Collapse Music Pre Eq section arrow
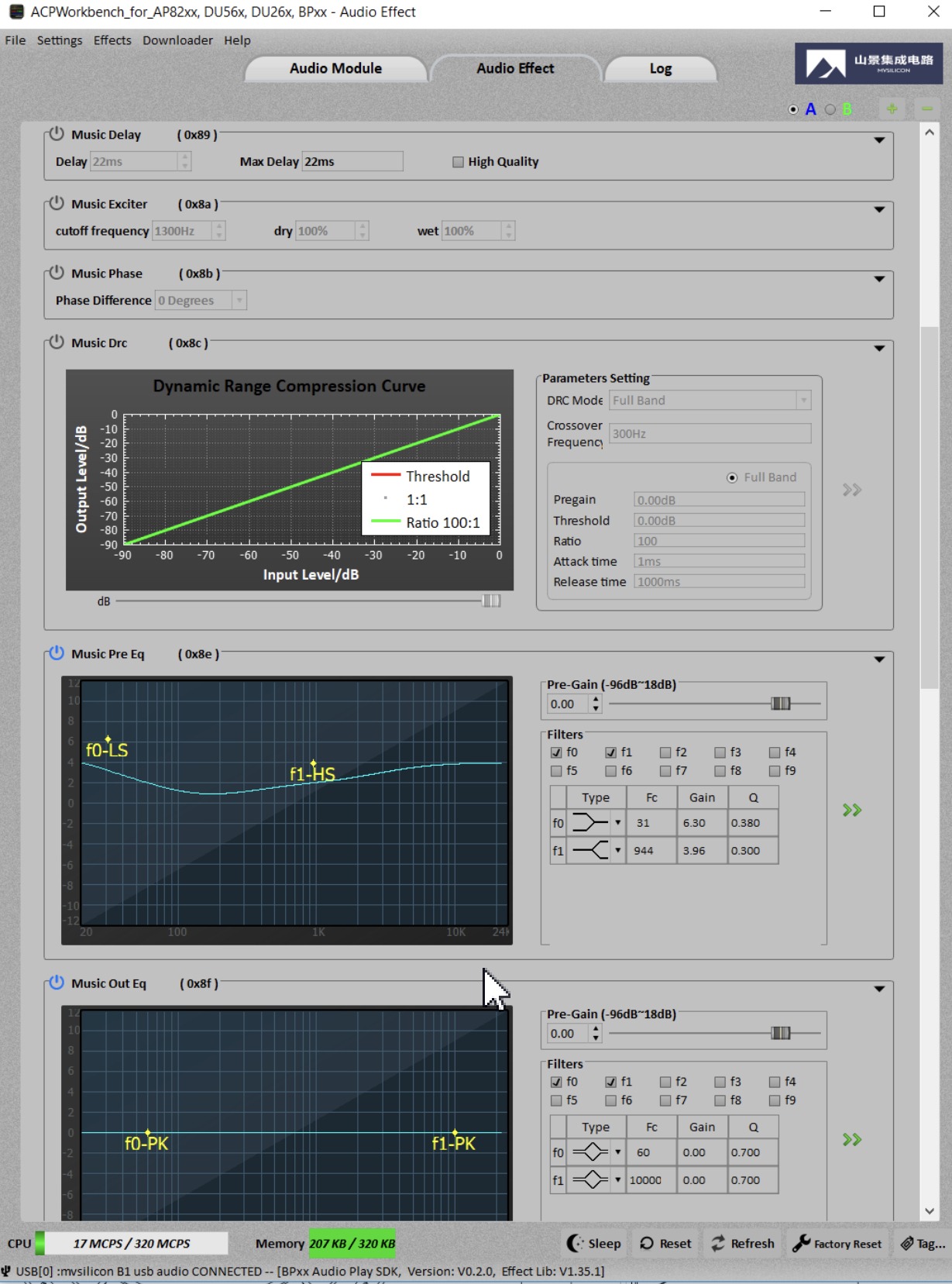Screen dimensions: 952x1284 [879, 659]
